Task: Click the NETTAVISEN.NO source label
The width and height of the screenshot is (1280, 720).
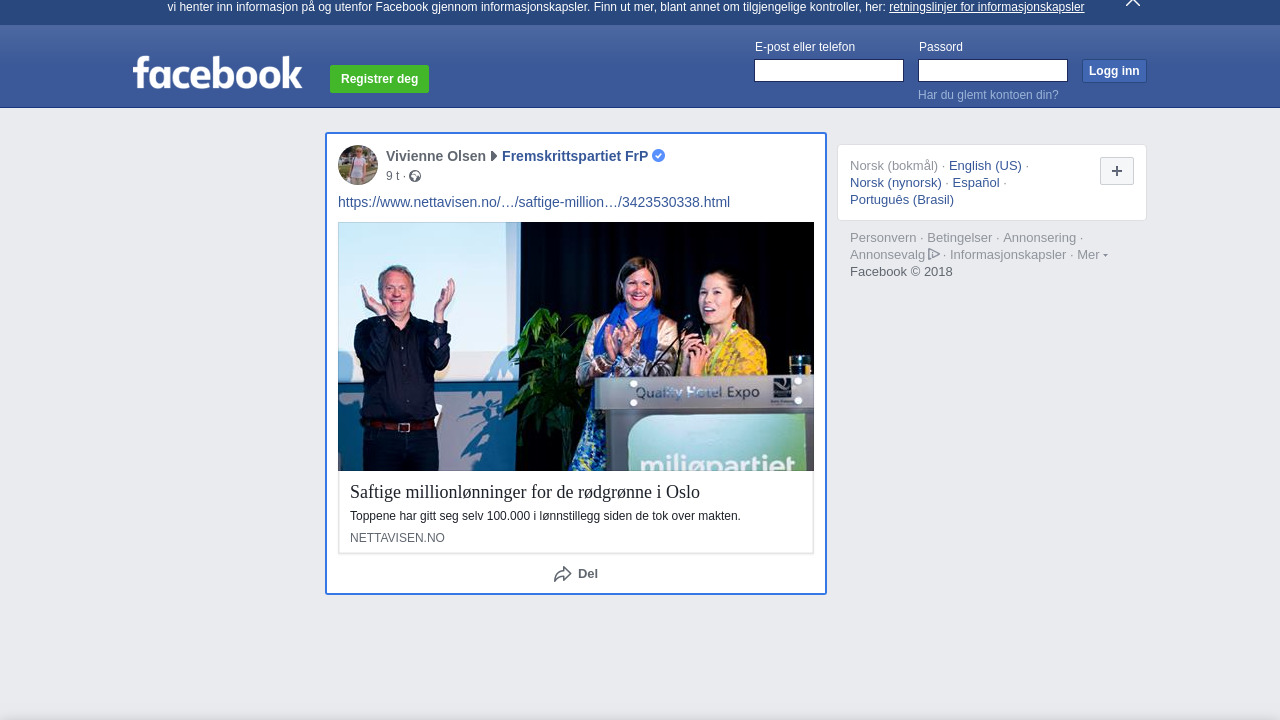Action: 397,538
